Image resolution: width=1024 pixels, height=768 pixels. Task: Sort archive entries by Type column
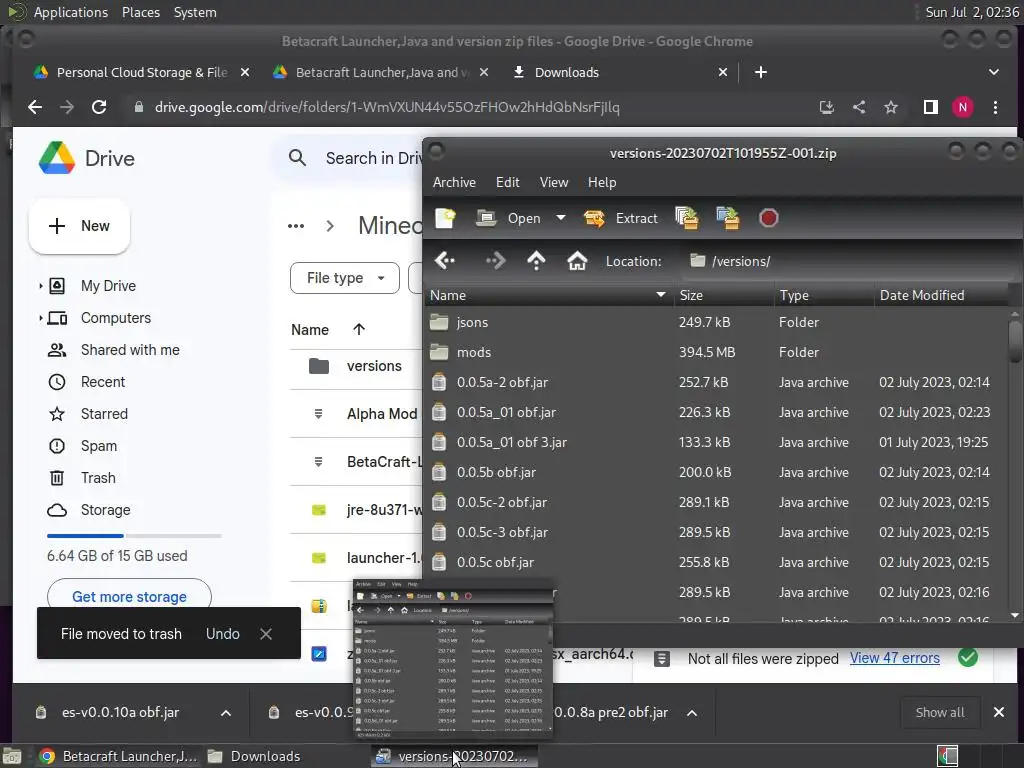tap(824, 295)
